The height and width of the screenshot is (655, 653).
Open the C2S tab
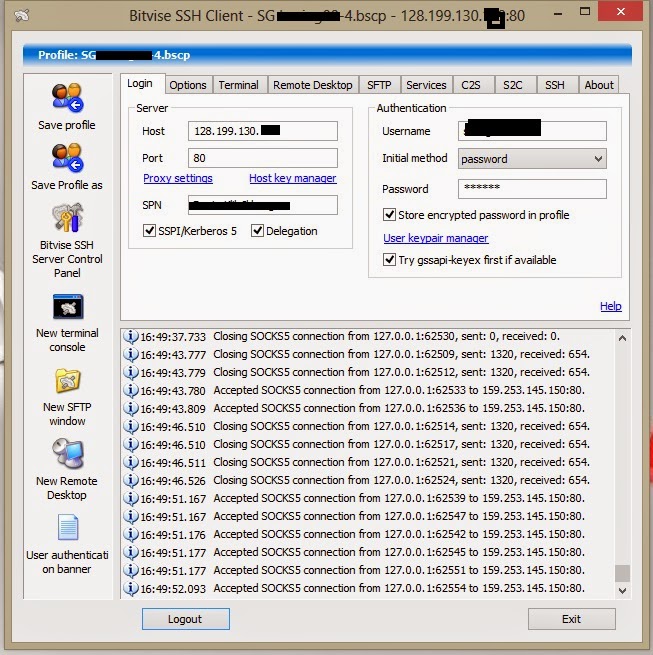[471, 85]
